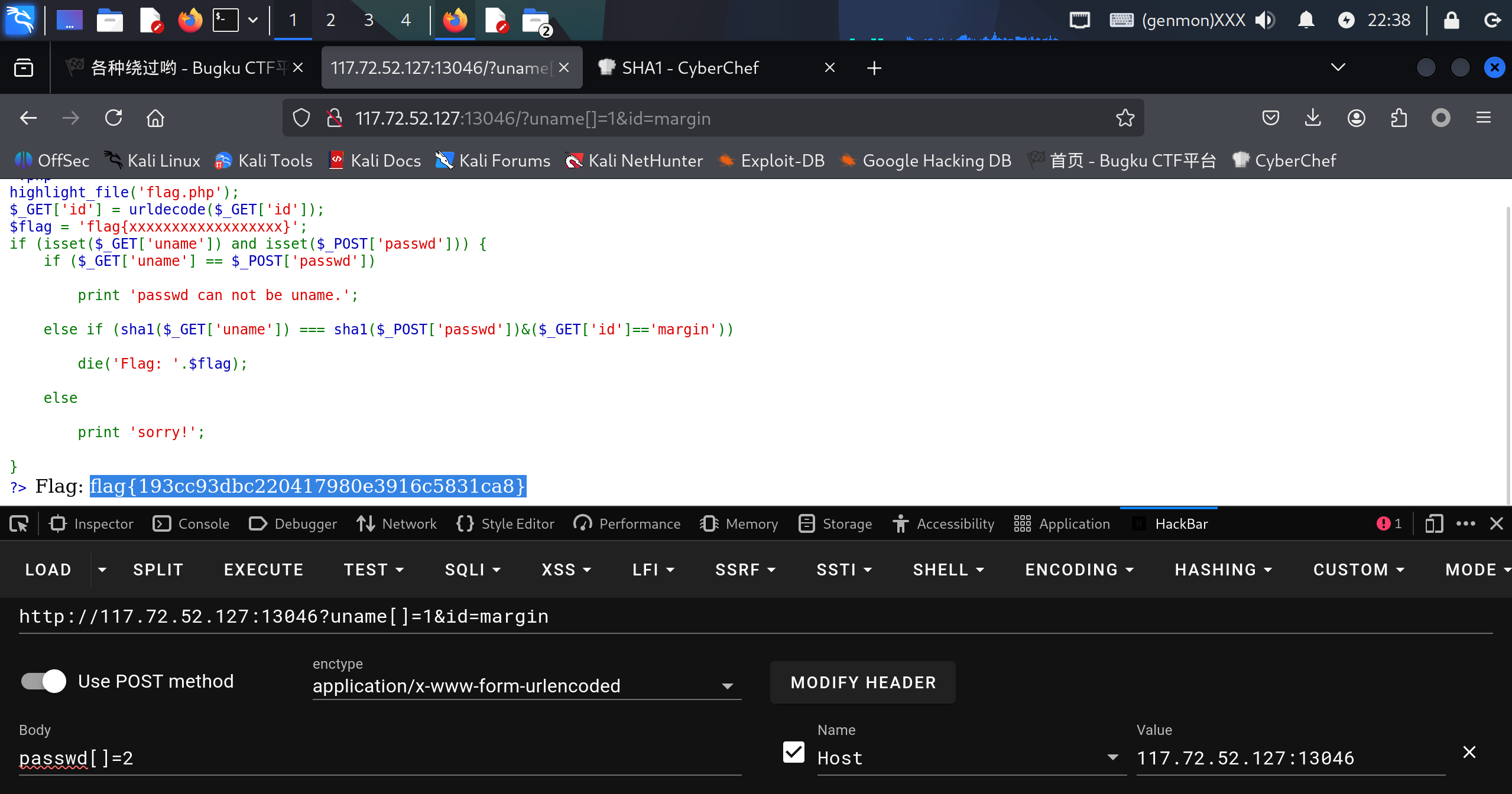Viewport: 1512px width, 794px height.
Task: Open the extensions puzzle icon
Action: (x=1399, y=118)
